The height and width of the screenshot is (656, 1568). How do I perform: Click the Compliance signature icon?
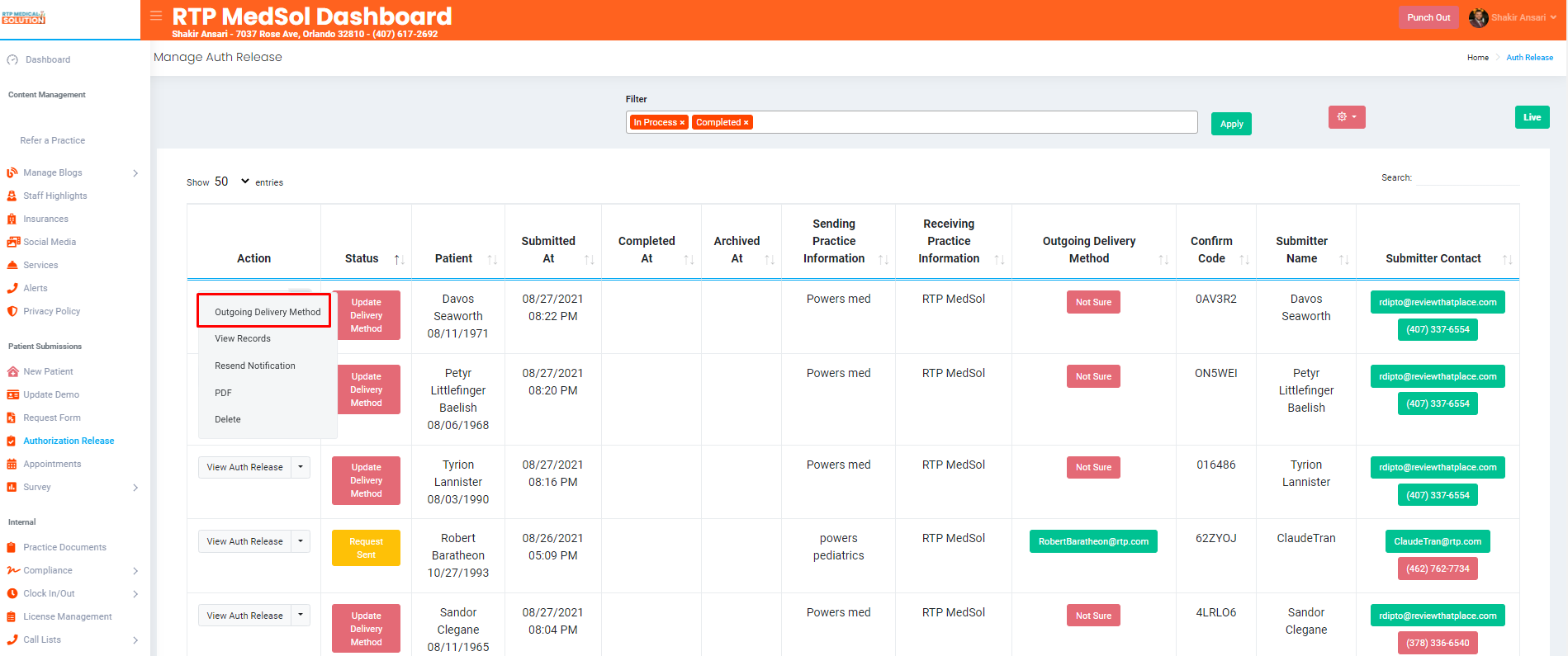[x=12, y=570]
